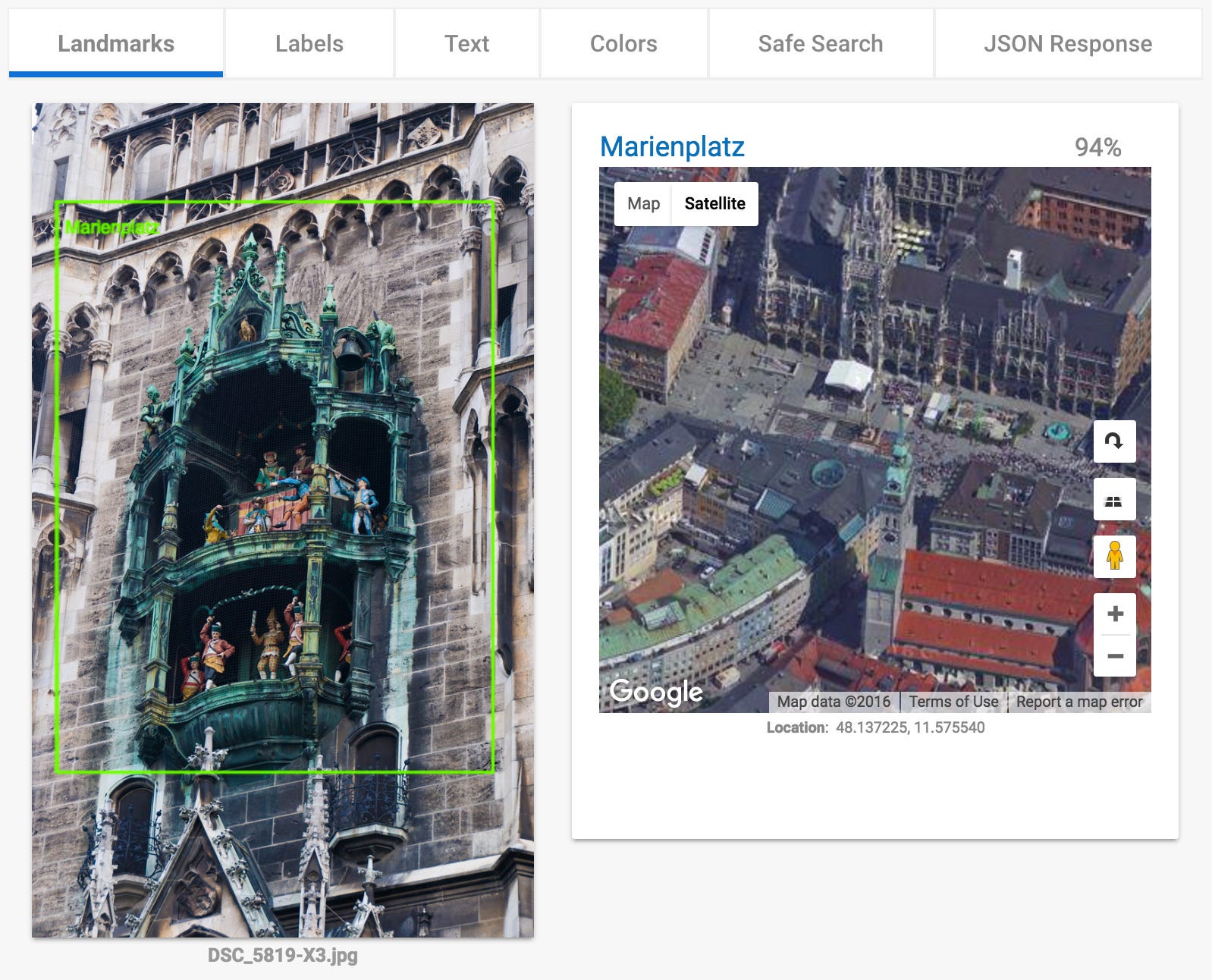
Task: Click the Google logo on map
Action: pos(656,691)
